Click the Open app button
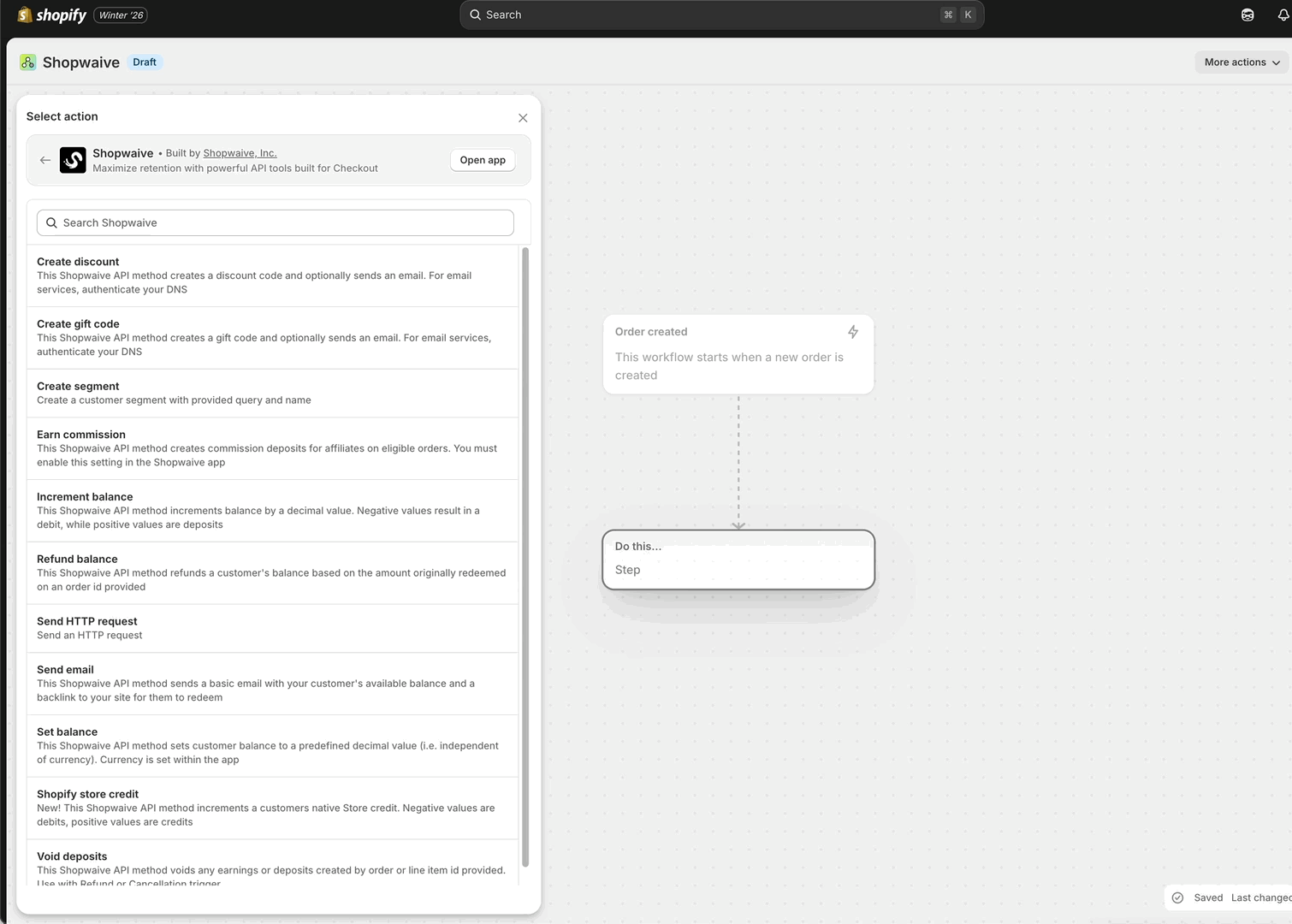The height and width of the screenshot is (924, 1292). click(483, 160)
